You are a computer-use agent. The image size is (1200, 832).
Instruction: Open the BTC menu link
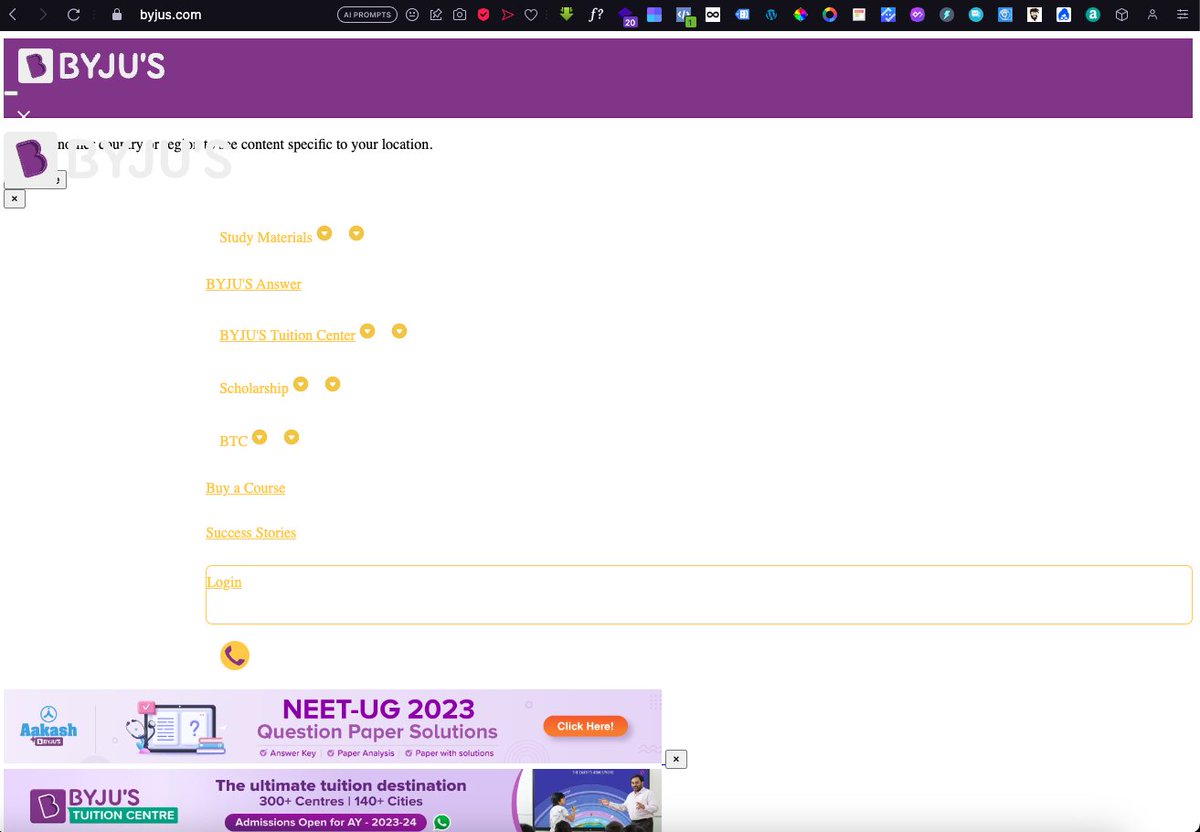(234, 441)
